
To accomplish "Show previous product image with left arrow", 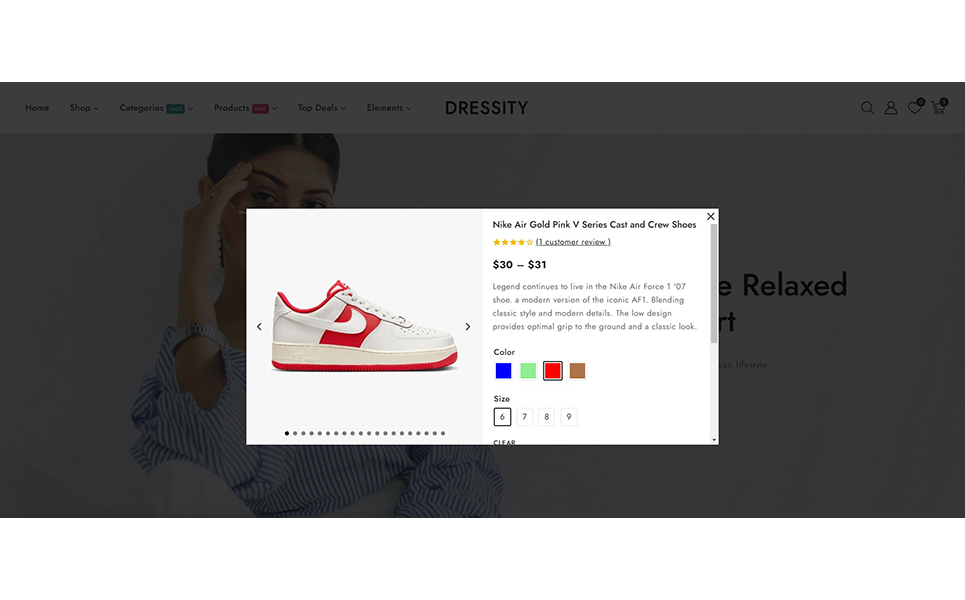I will [259, 327].
